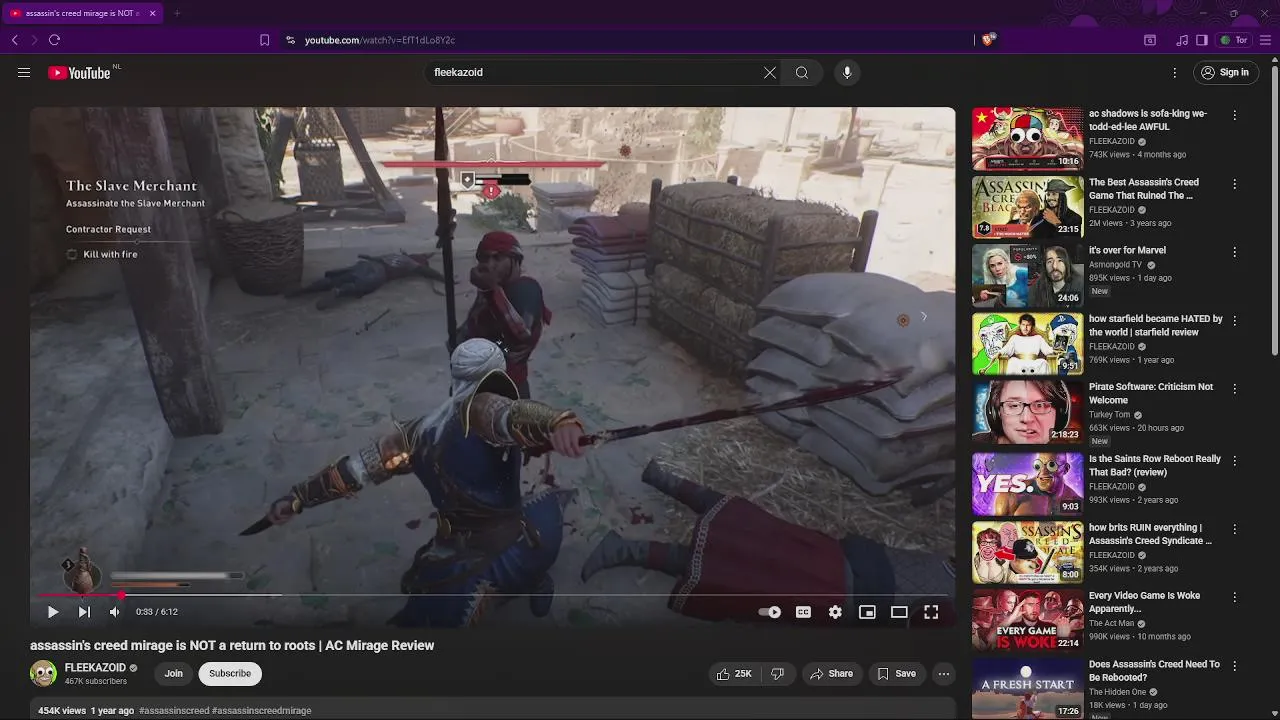
Task: Click the magnifier search button
Action: (802, 72)
